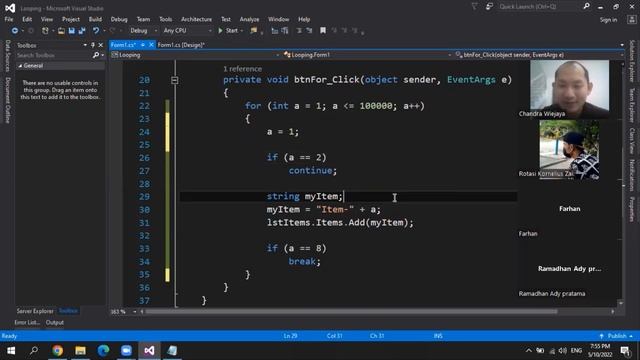Open the Help menu

tap(304, 19)
